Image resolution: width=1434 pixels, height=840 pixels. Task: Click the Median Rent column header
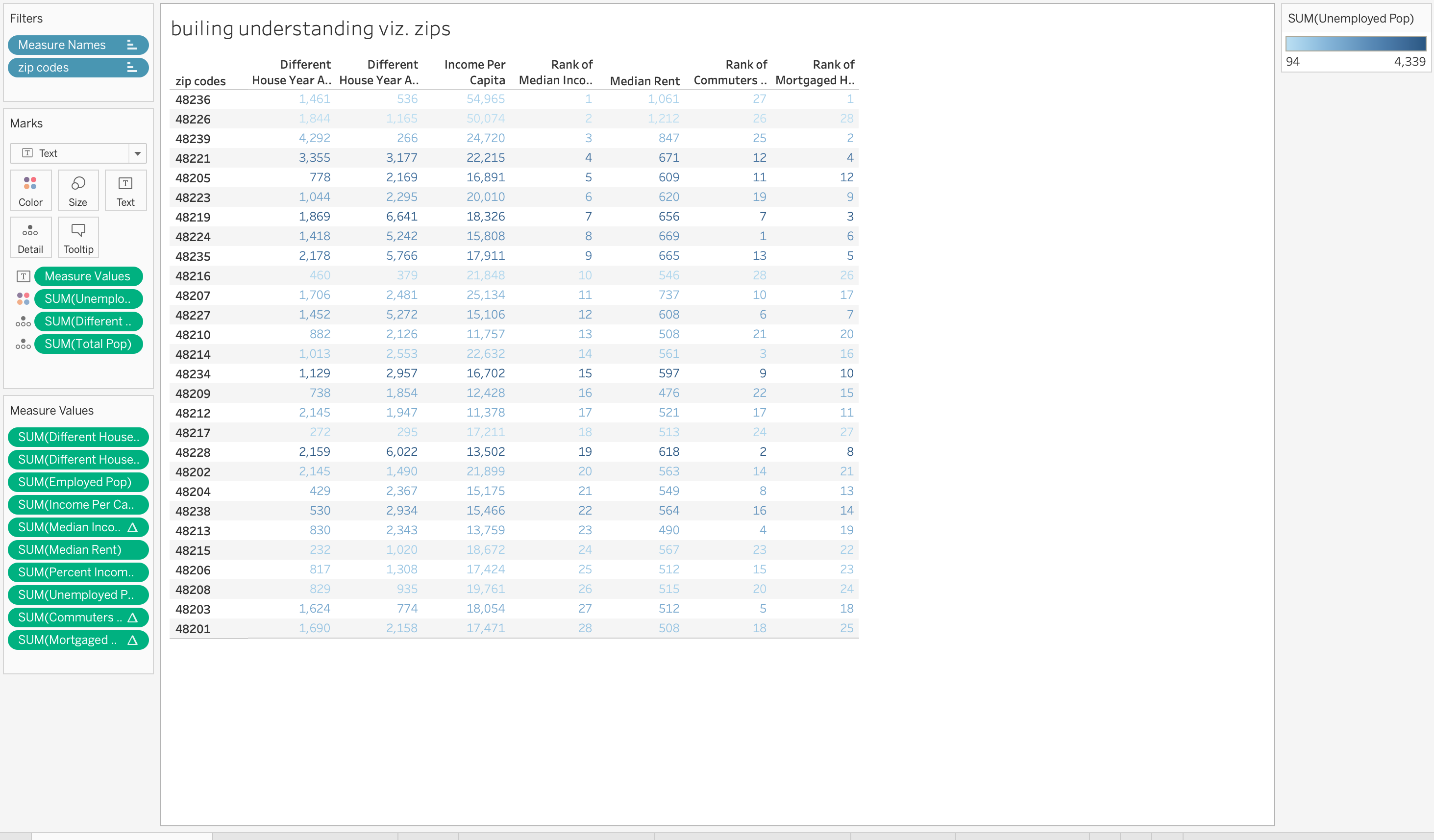(x=644, y=81)
